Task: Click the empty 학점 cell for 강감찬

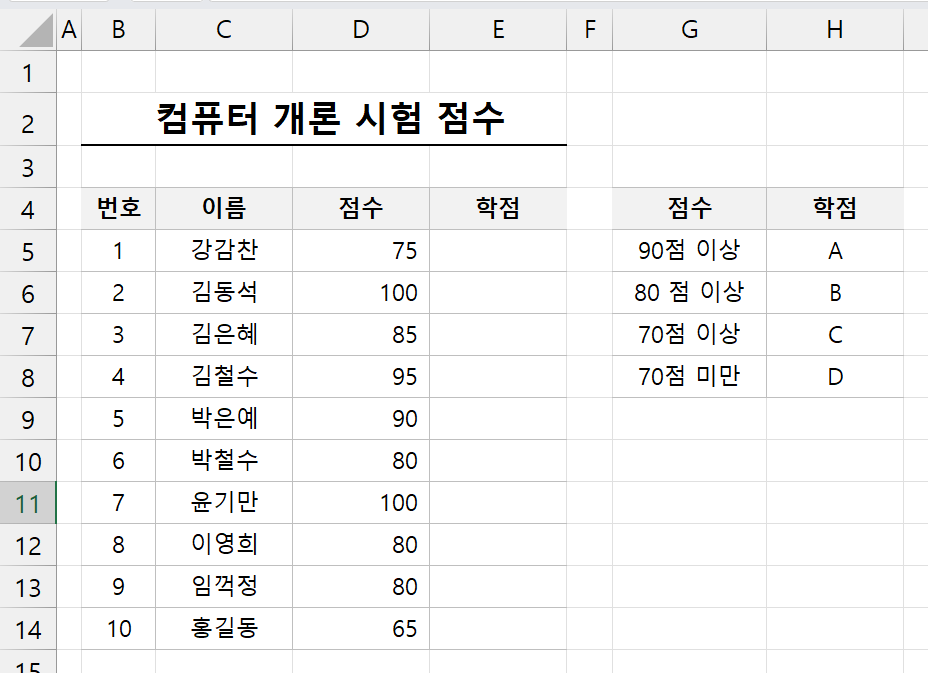Action: 498,250
